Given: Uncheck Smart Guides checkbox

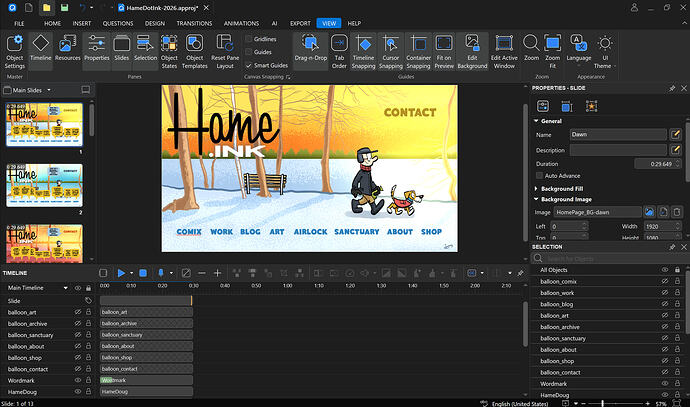Looking at the screenshot, I should tap(248, 65).
